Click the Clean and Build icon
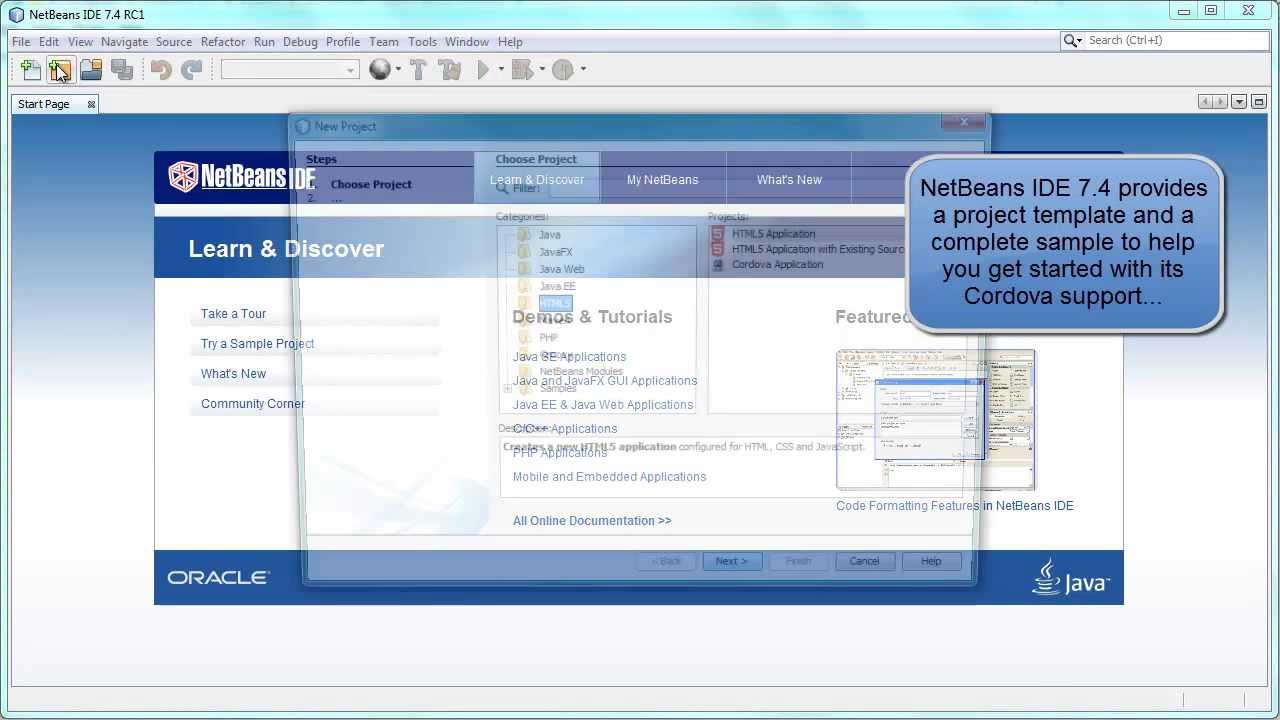The image size is (1280, 720). pos(450,70)
